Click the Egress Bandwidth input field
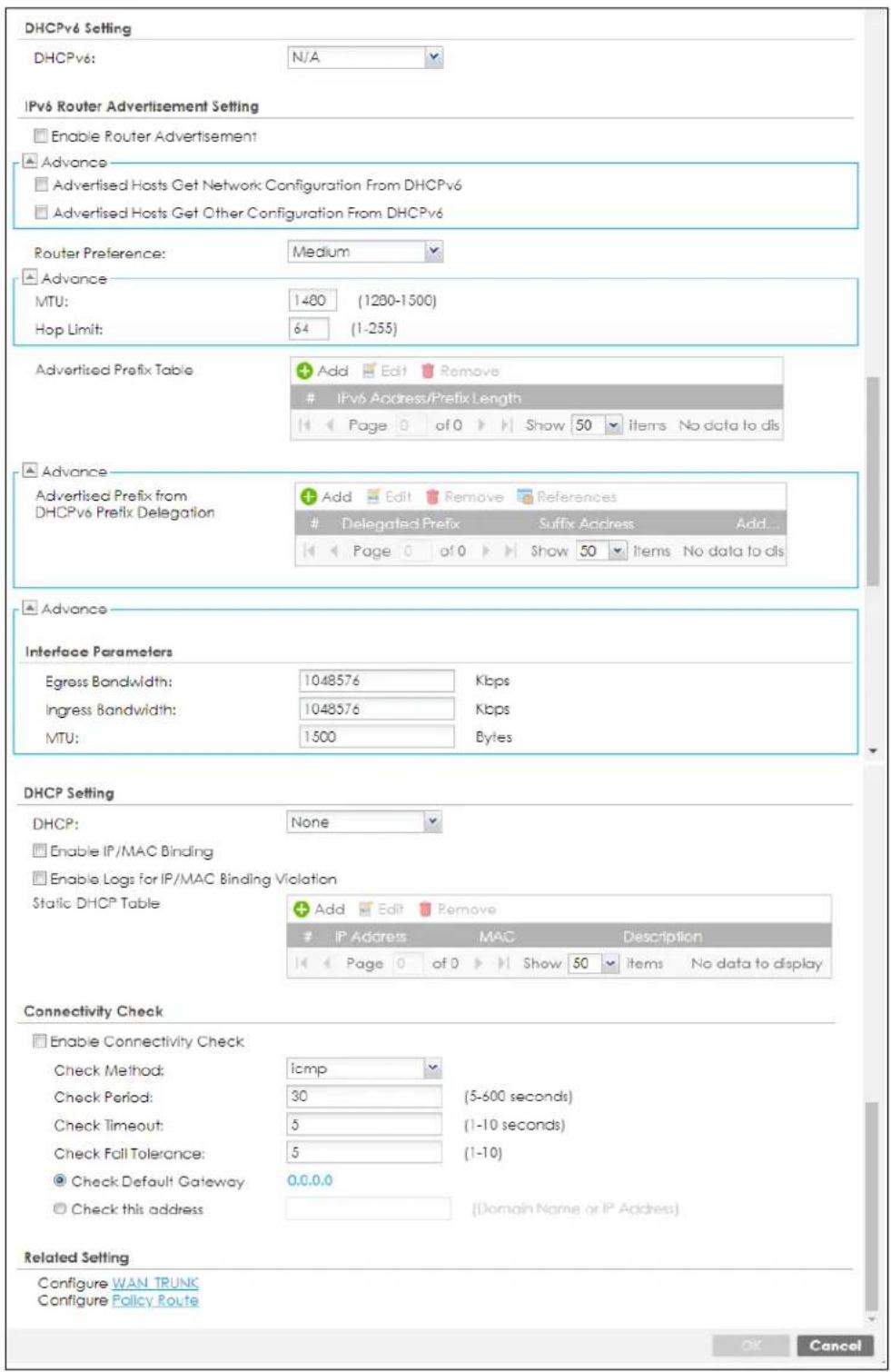This screenshot has height=1372, width=891. (377, 681)
